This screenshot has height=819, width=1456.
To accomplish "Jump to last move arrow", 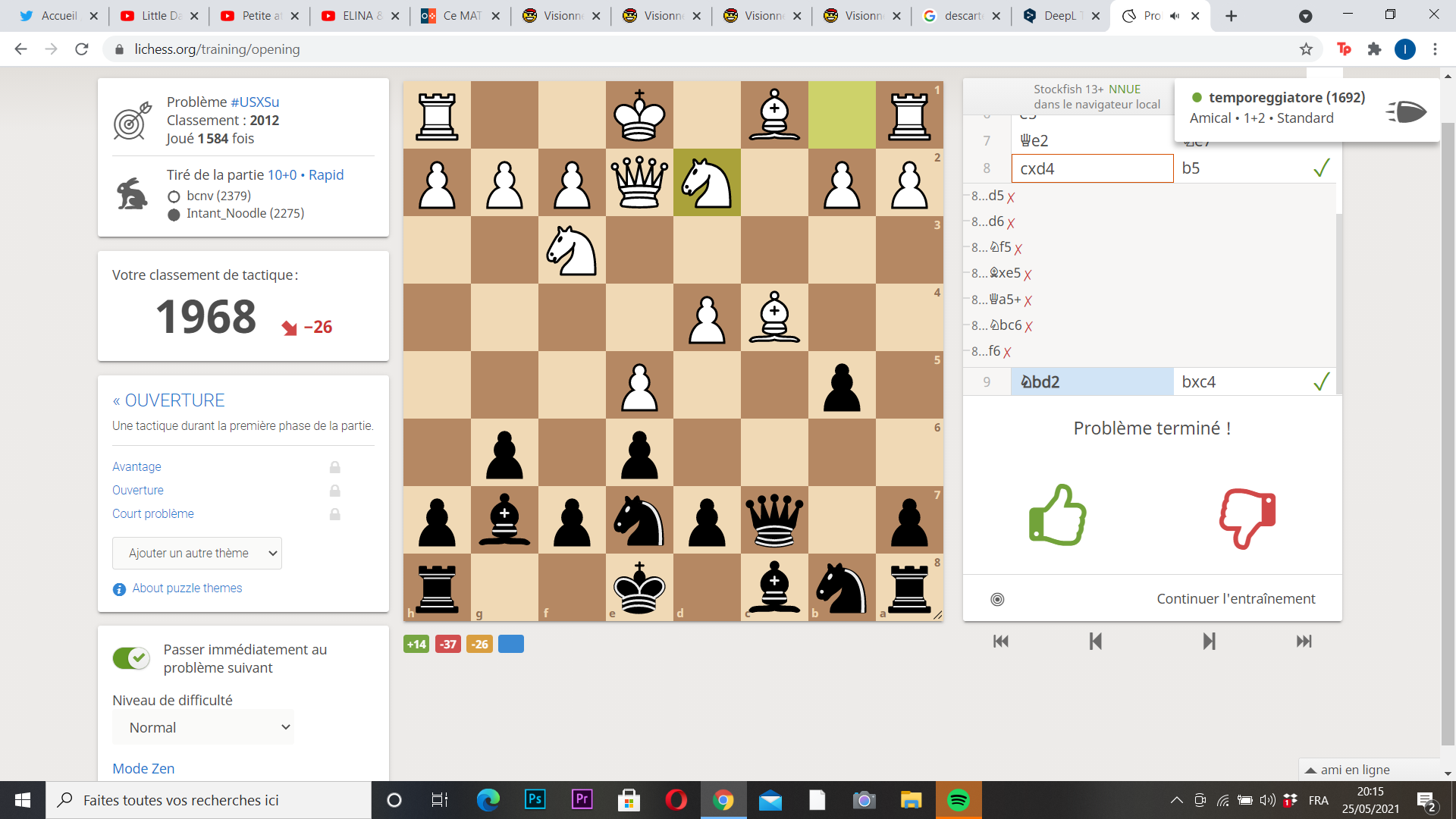I will tap(1304, 642).
